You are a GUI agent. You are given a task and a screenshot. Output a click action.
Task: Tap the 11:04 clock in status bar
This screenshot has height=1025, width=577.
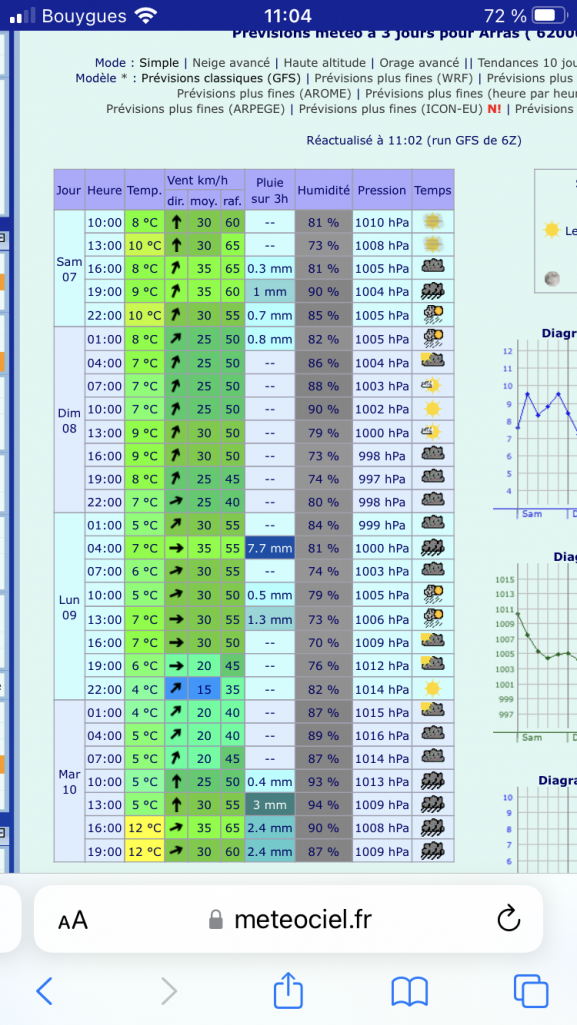tap(288, 16)
